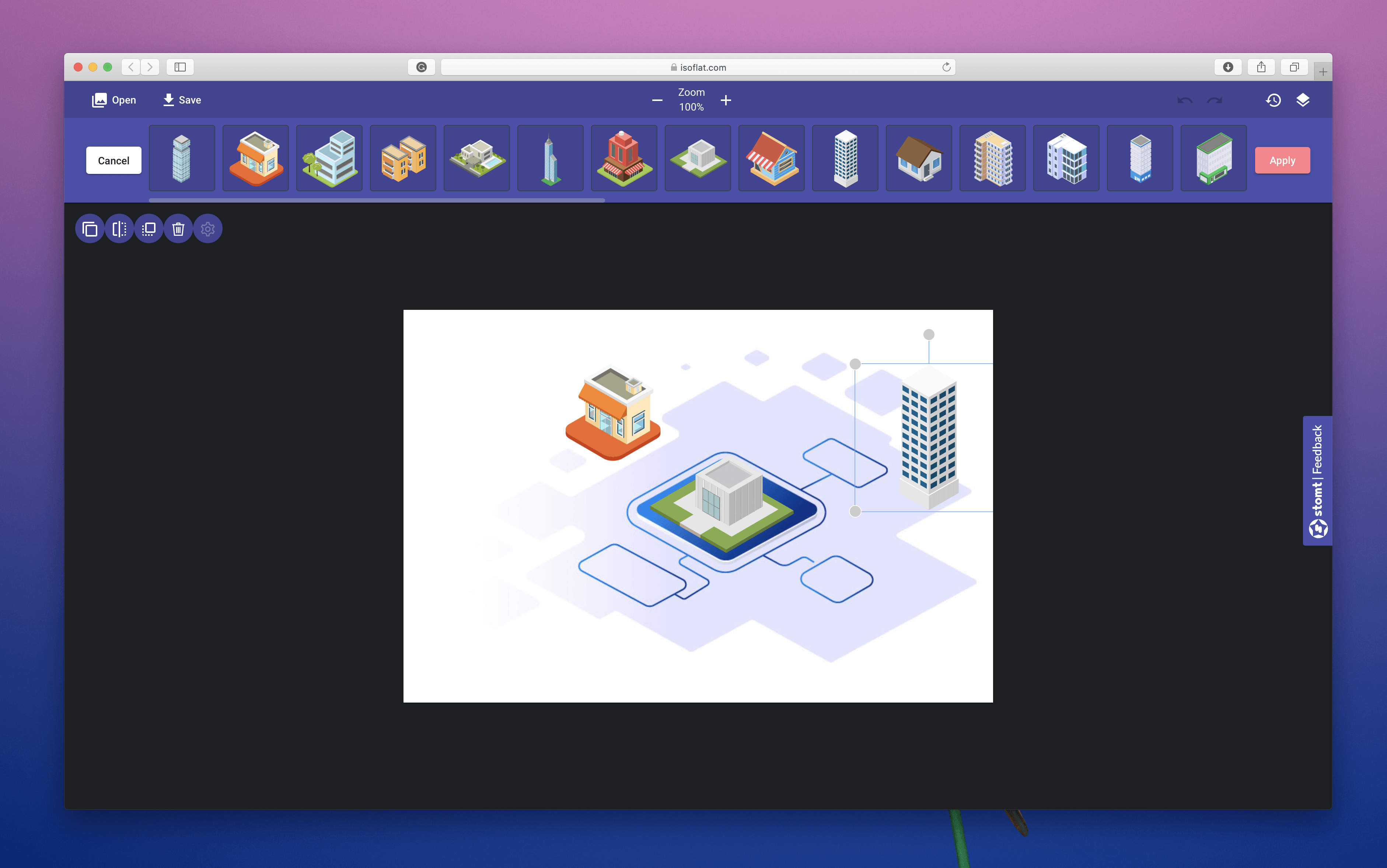Viewport: 1387px width, 868px height.
Task: Duplicate the selected building object
Action: [x=89, y=228]
